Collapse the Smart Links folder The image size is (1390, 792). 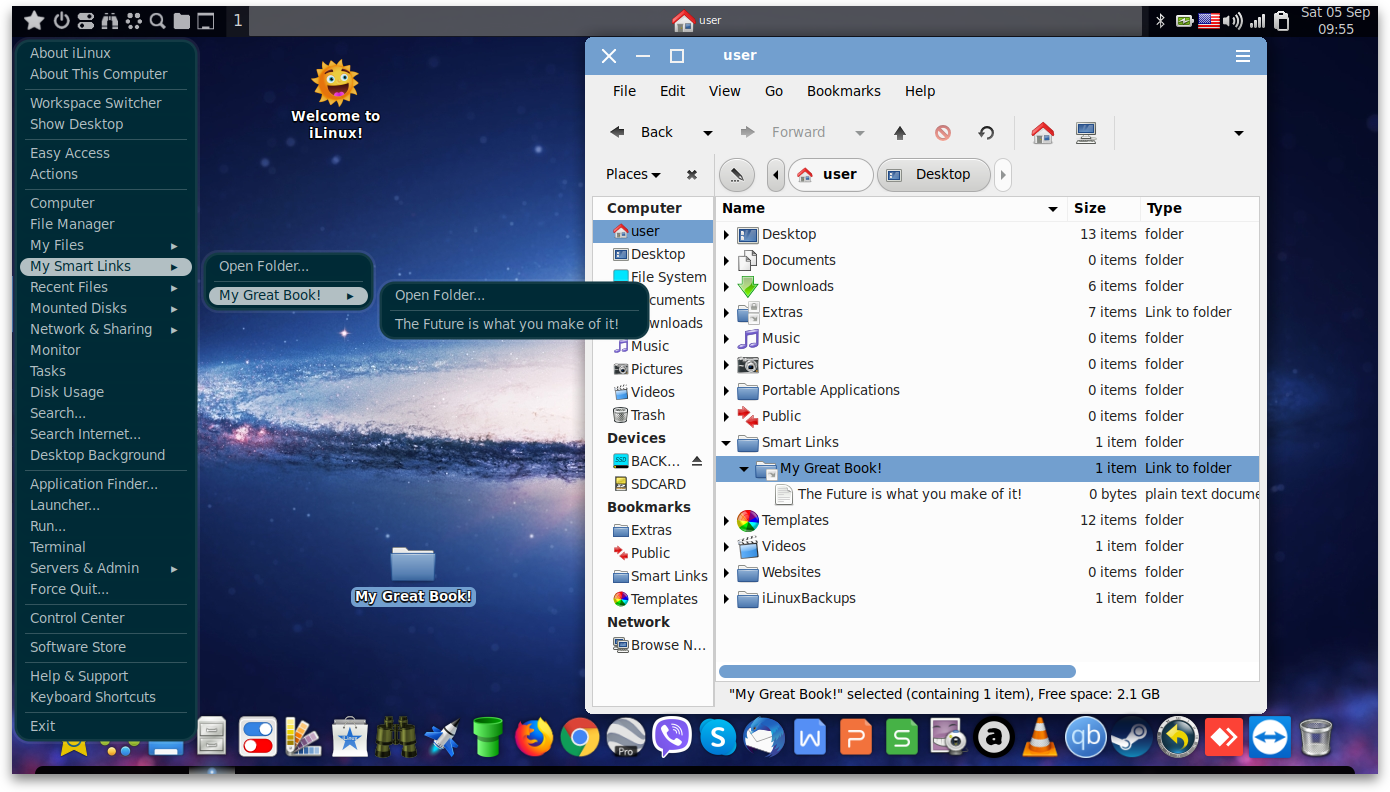727,442
